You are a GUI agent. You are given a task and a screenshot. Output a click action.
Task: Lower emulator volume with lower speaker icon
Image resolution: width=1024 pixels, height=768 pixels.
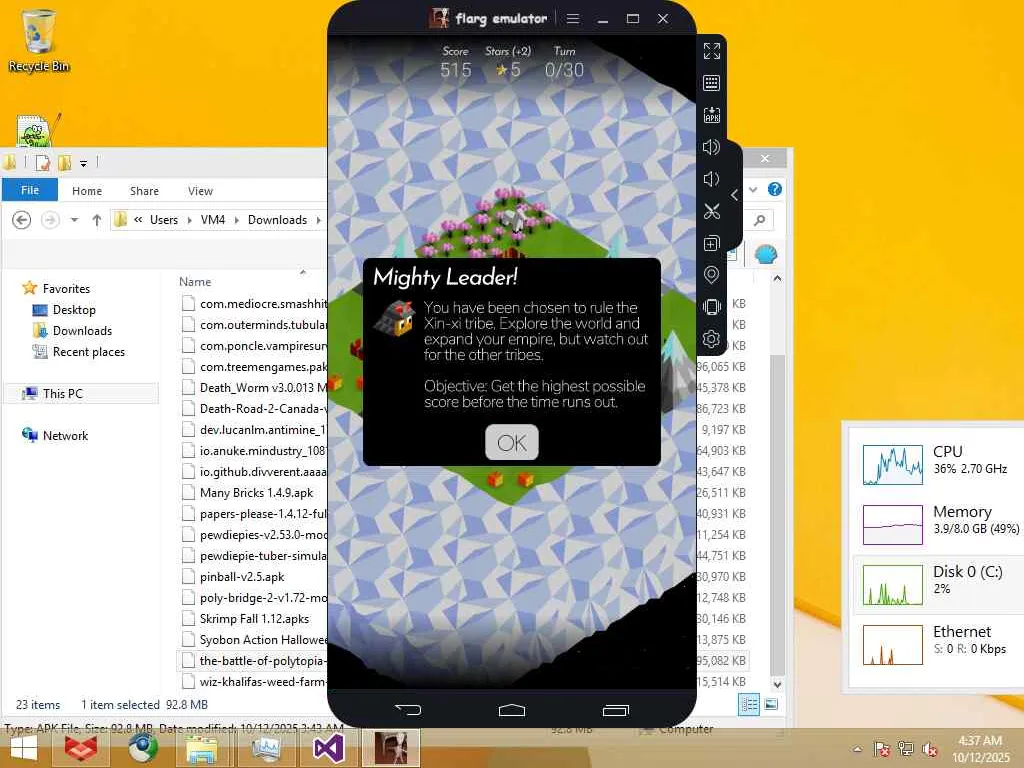(711, 179)
